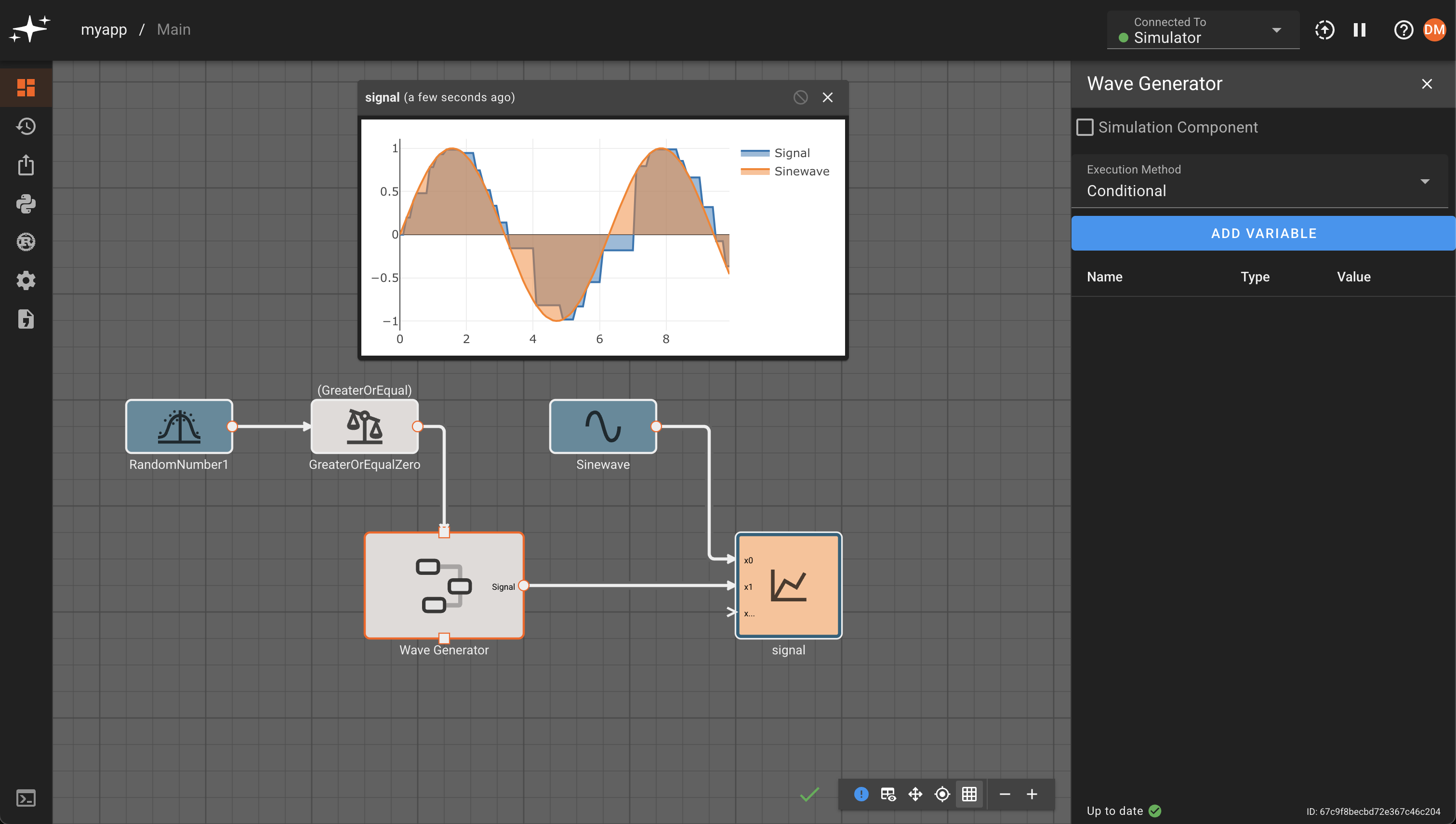Click the Wave Generator bottom port
This screenshot has width=1456, height=824.
[x=444, y=638]
